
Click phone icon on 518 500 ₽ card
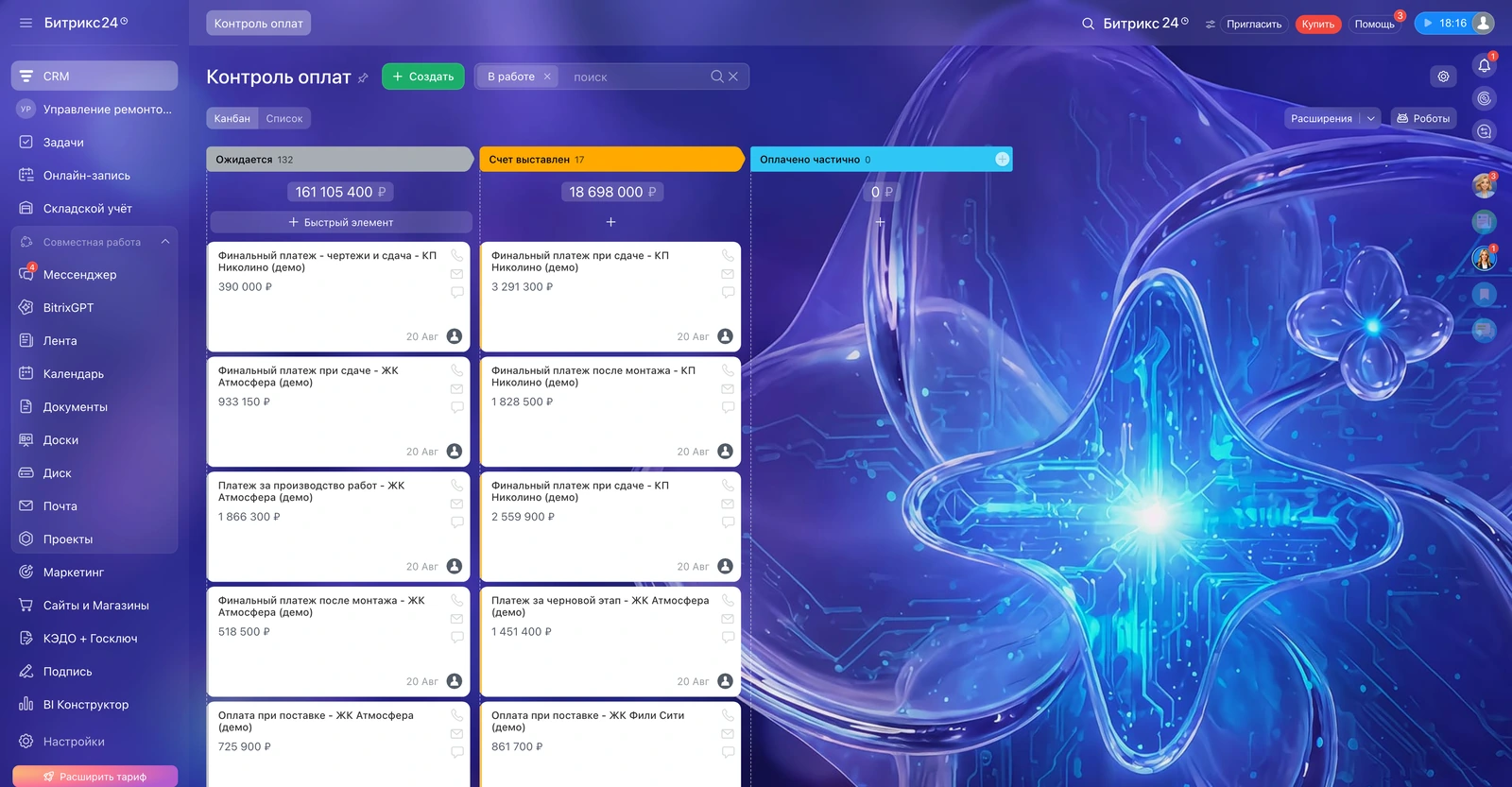(x=457, y=600)
